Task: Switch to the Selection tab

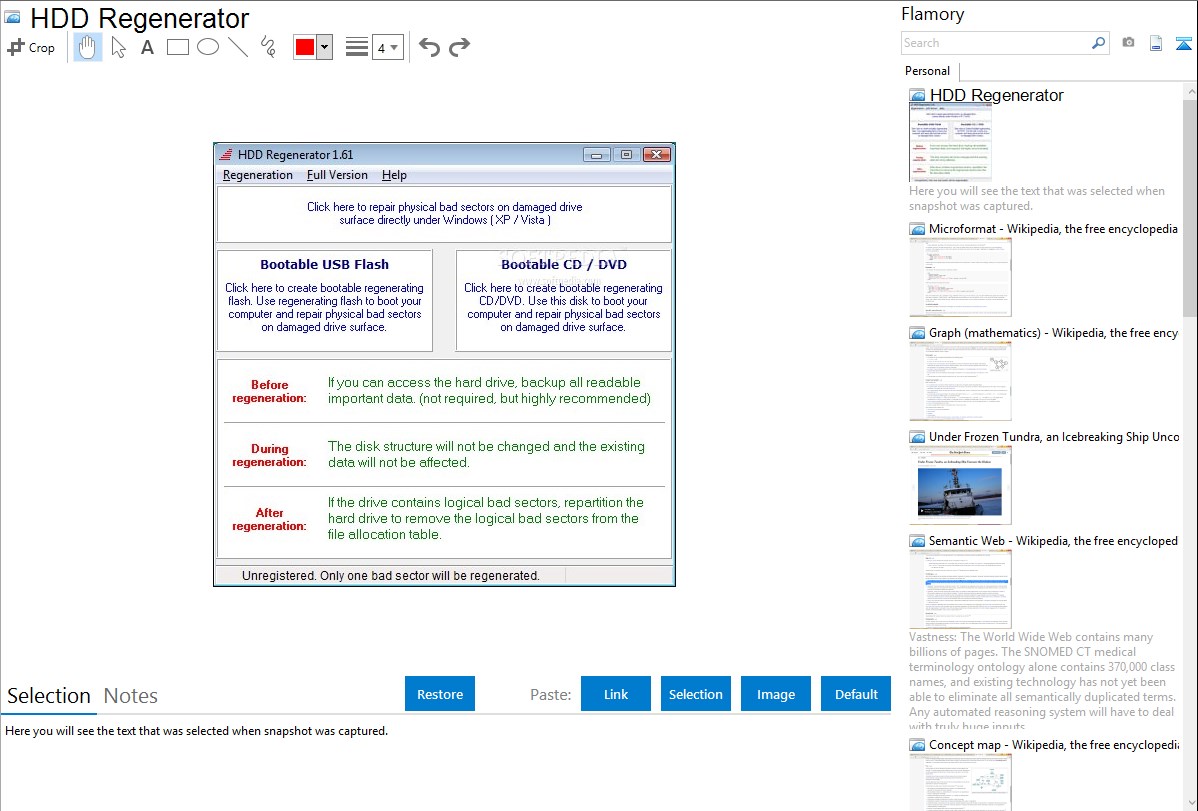Action: [x=49, y=696]
